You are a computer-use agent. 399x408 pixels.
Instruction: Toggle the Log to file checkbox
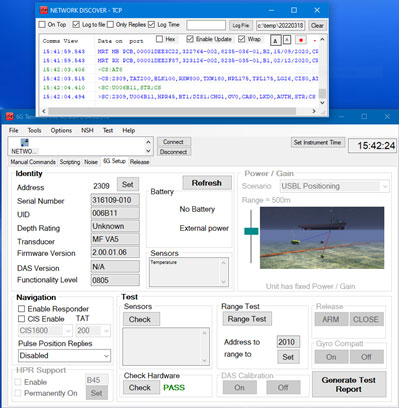tap(76, 24)
